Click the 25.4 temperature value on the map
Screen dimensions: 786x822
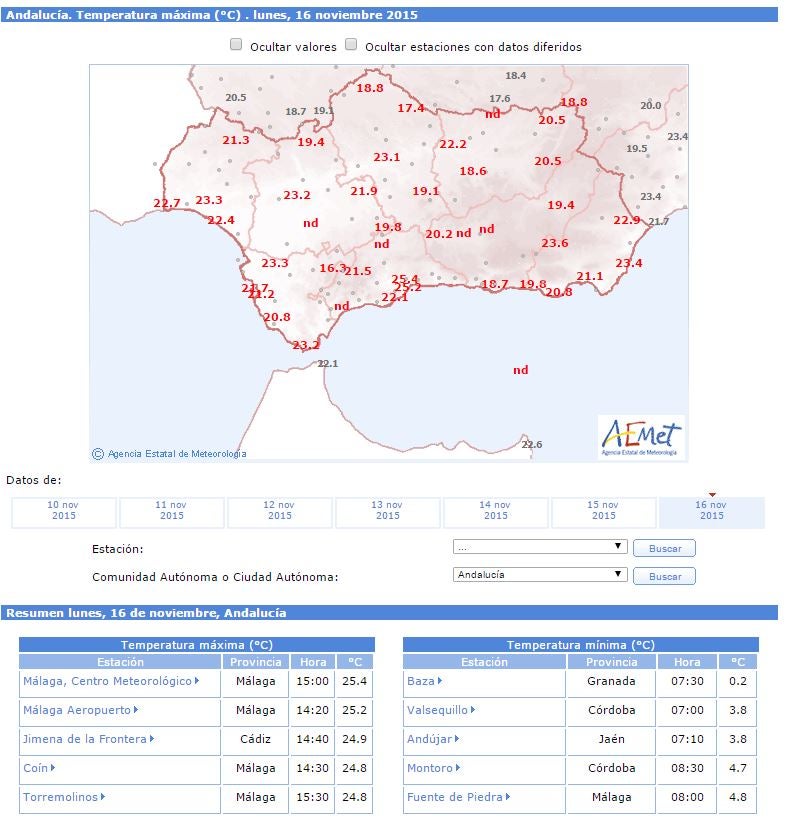click(405, 279)
